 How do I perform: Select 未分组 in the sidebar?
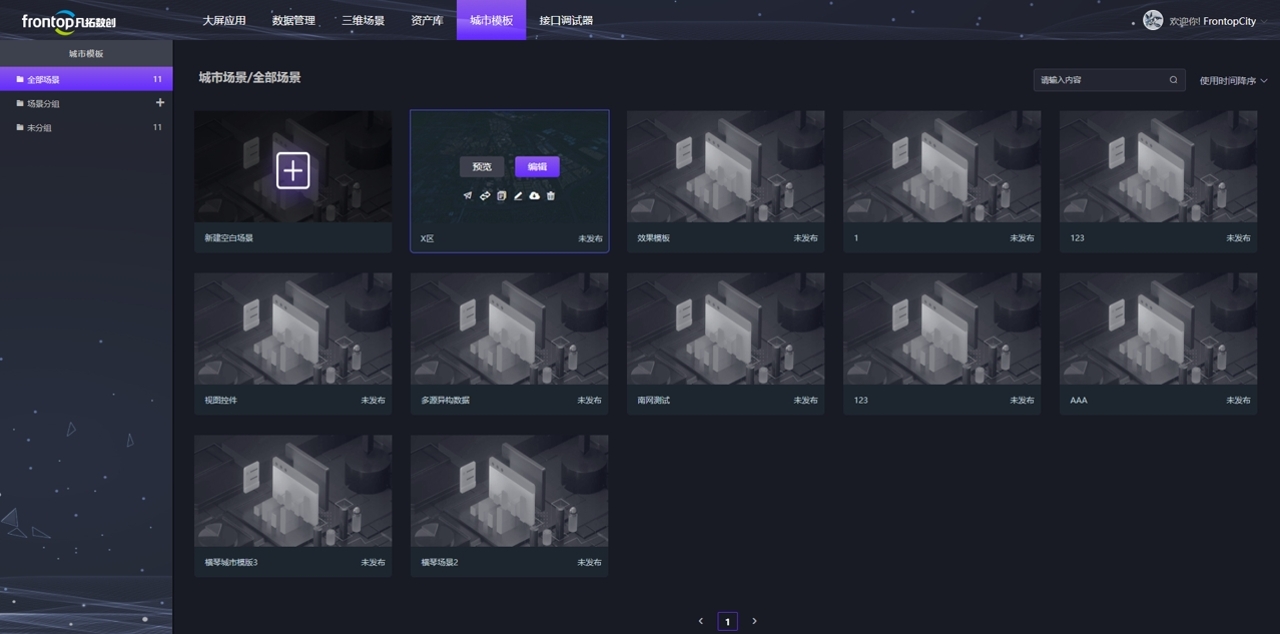(x=40, y=128)
